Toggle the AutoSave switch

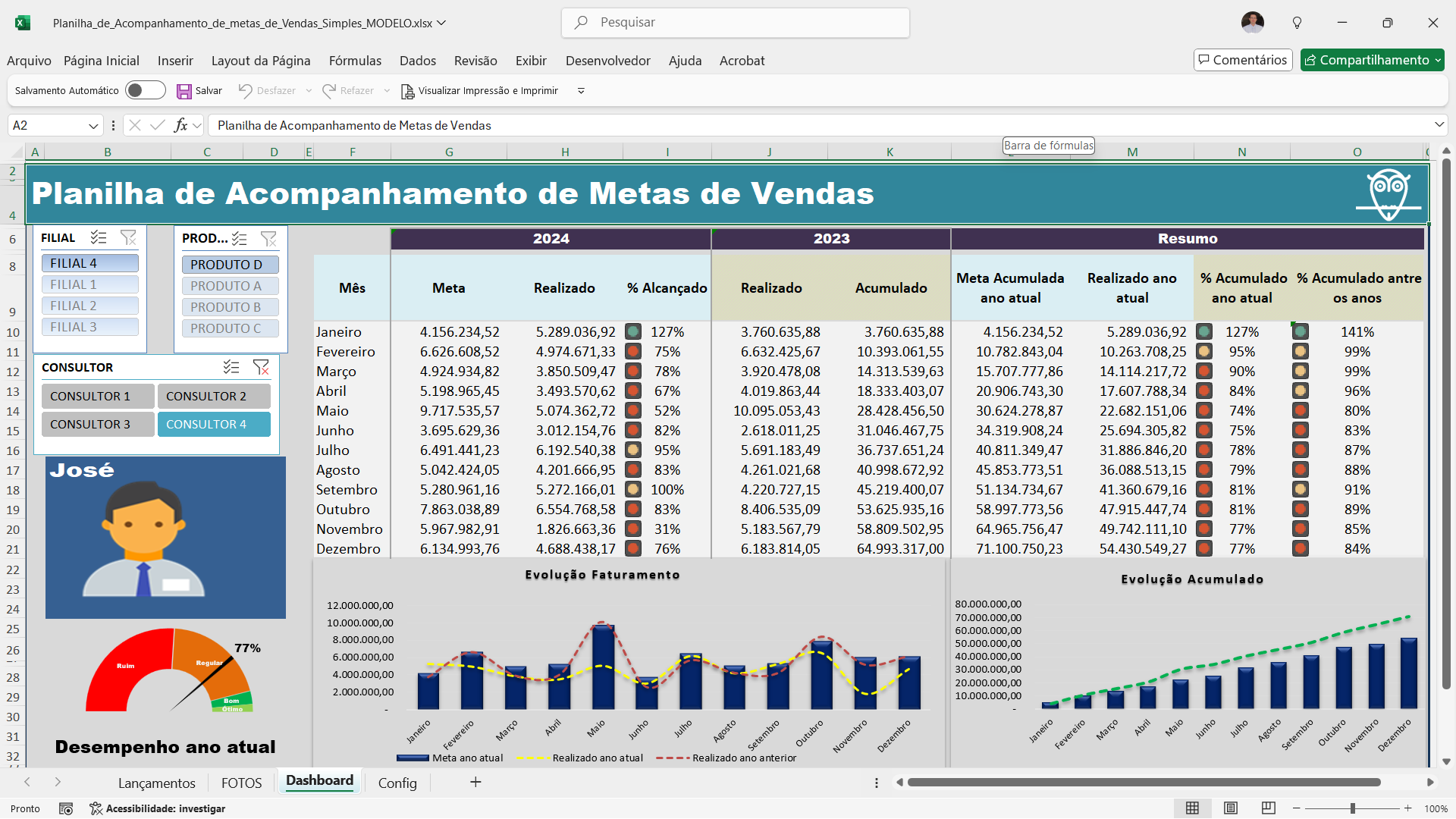click(145, 91)
